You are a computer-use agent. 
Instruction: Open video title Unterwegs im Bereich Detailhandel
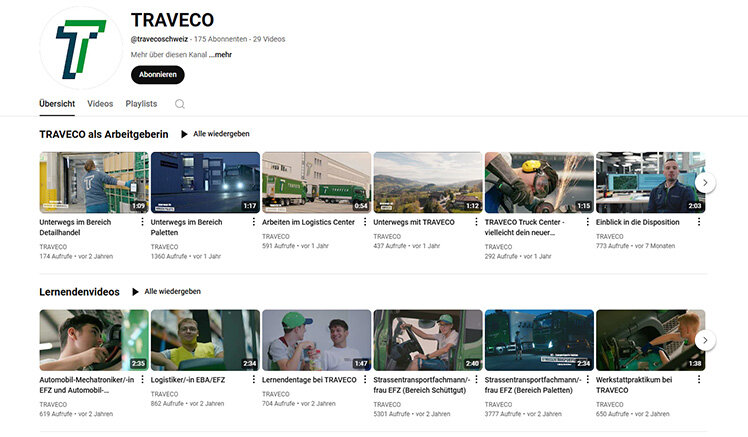[75, 227]
